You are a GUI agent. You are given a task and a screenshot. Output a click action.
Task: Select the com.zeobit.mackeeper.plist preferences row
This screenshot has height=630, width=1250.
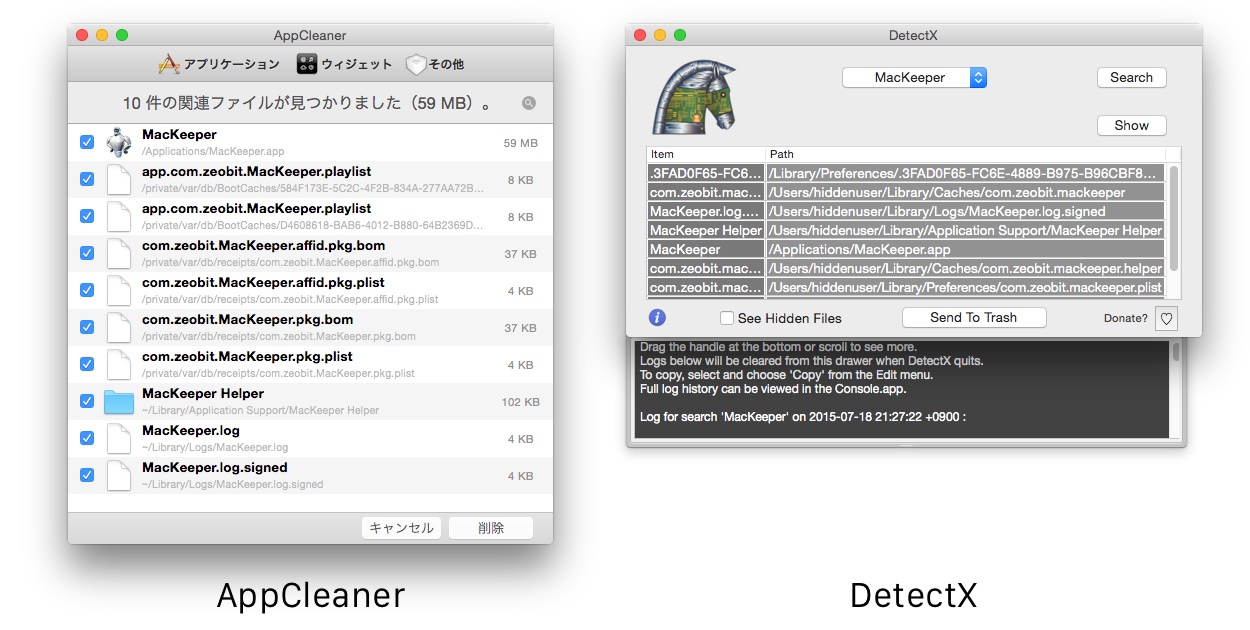click(906, 287)
